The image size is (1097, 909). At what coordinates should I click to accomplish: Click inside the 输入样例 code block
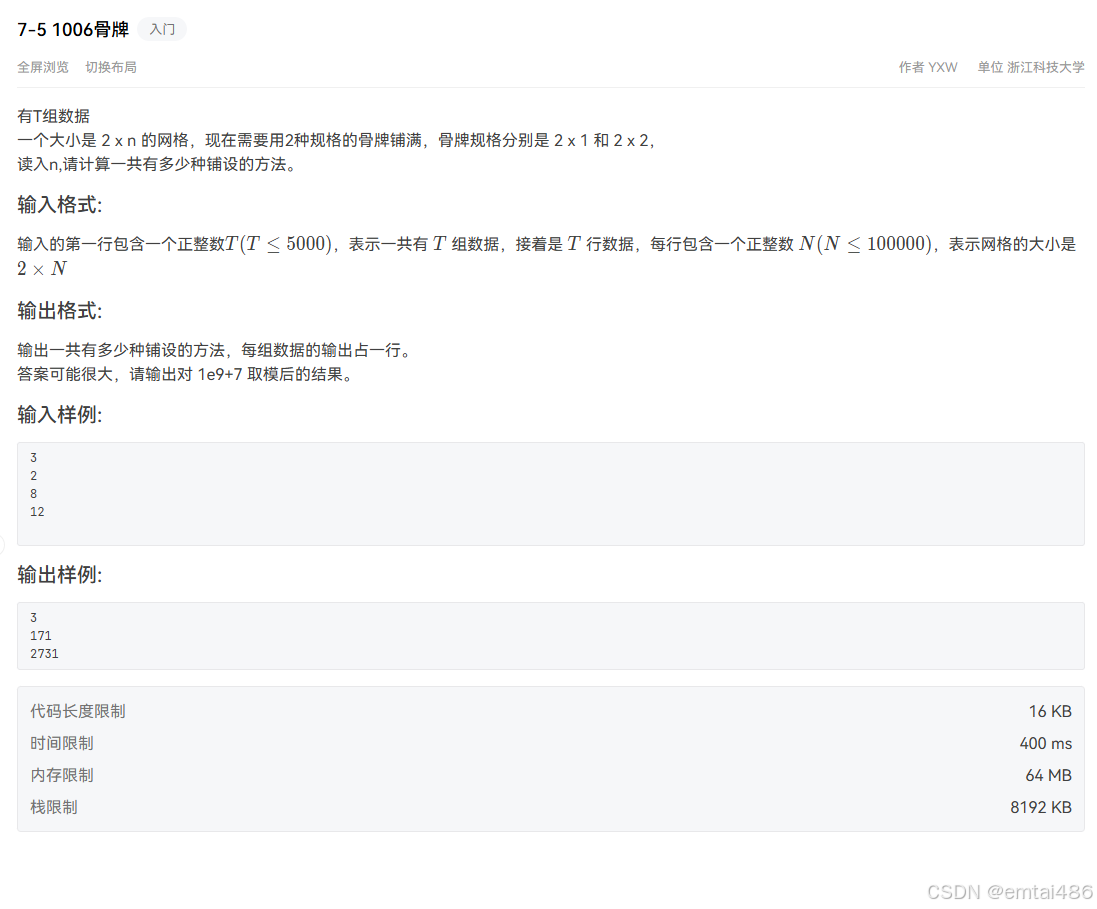pos(551,494)
